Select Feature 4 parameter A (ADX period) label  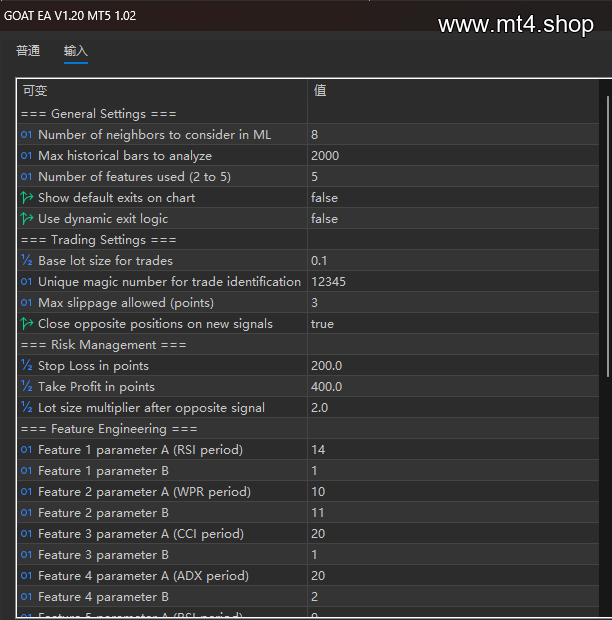pyautogui.click(x=144, y=576)
